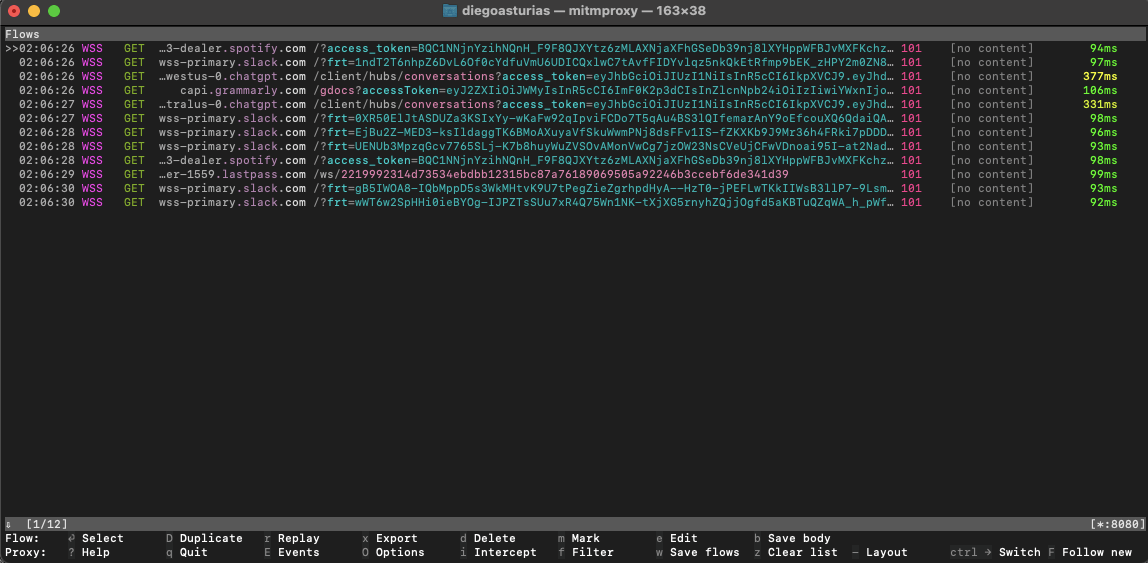
Task: Click the Duplicate shortcut in the key bar
Action: 211,538
